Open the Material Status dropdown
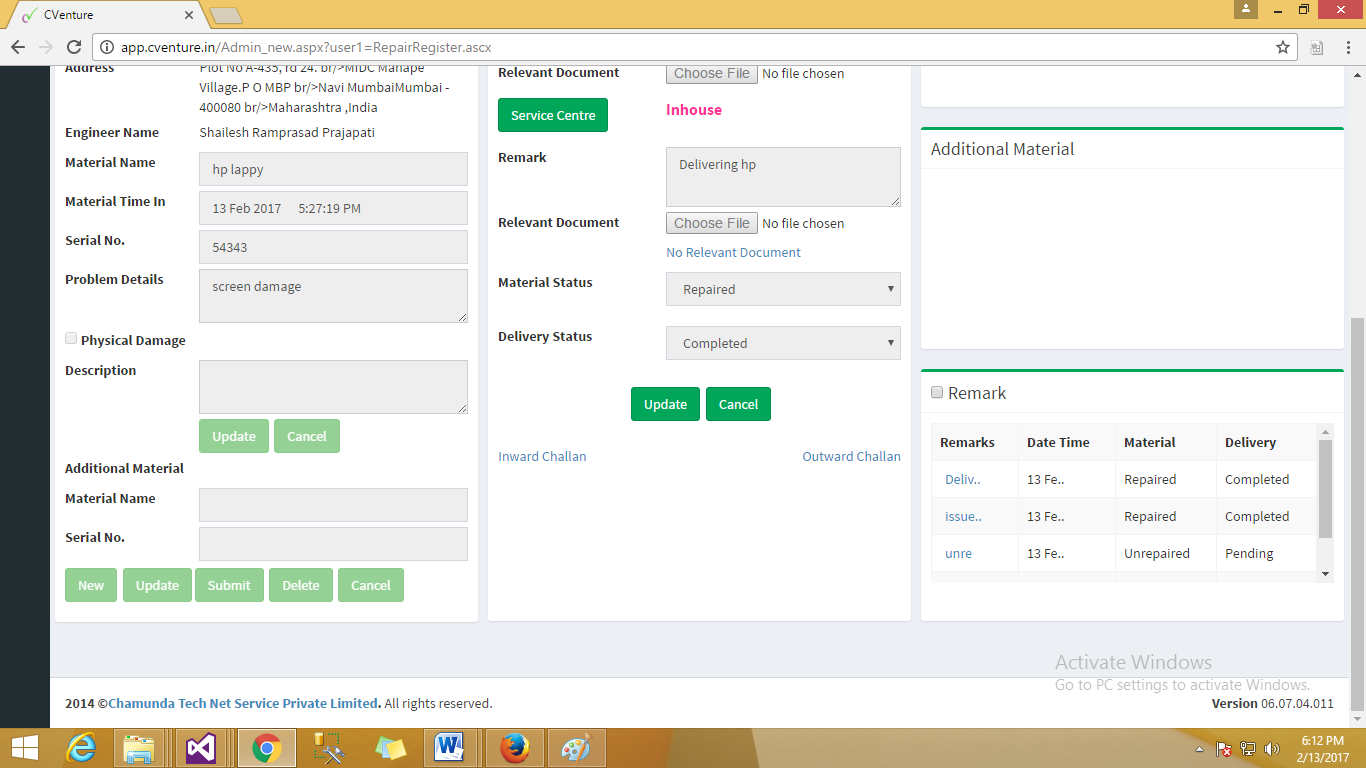This screenshot has width=1366, height=768. click(783, 289)
